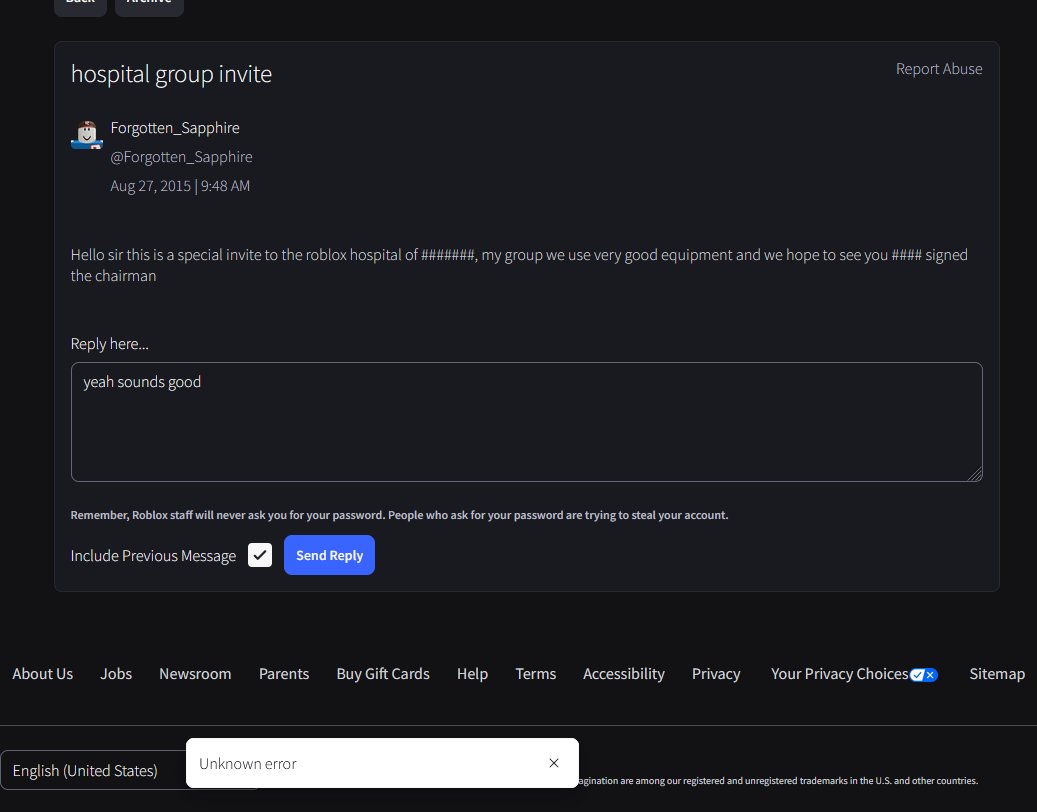Viewport: 1037px width, 812px height.
Task: Open the Privacy footer link
Action: pyautogui.click(x=716, y=674)
